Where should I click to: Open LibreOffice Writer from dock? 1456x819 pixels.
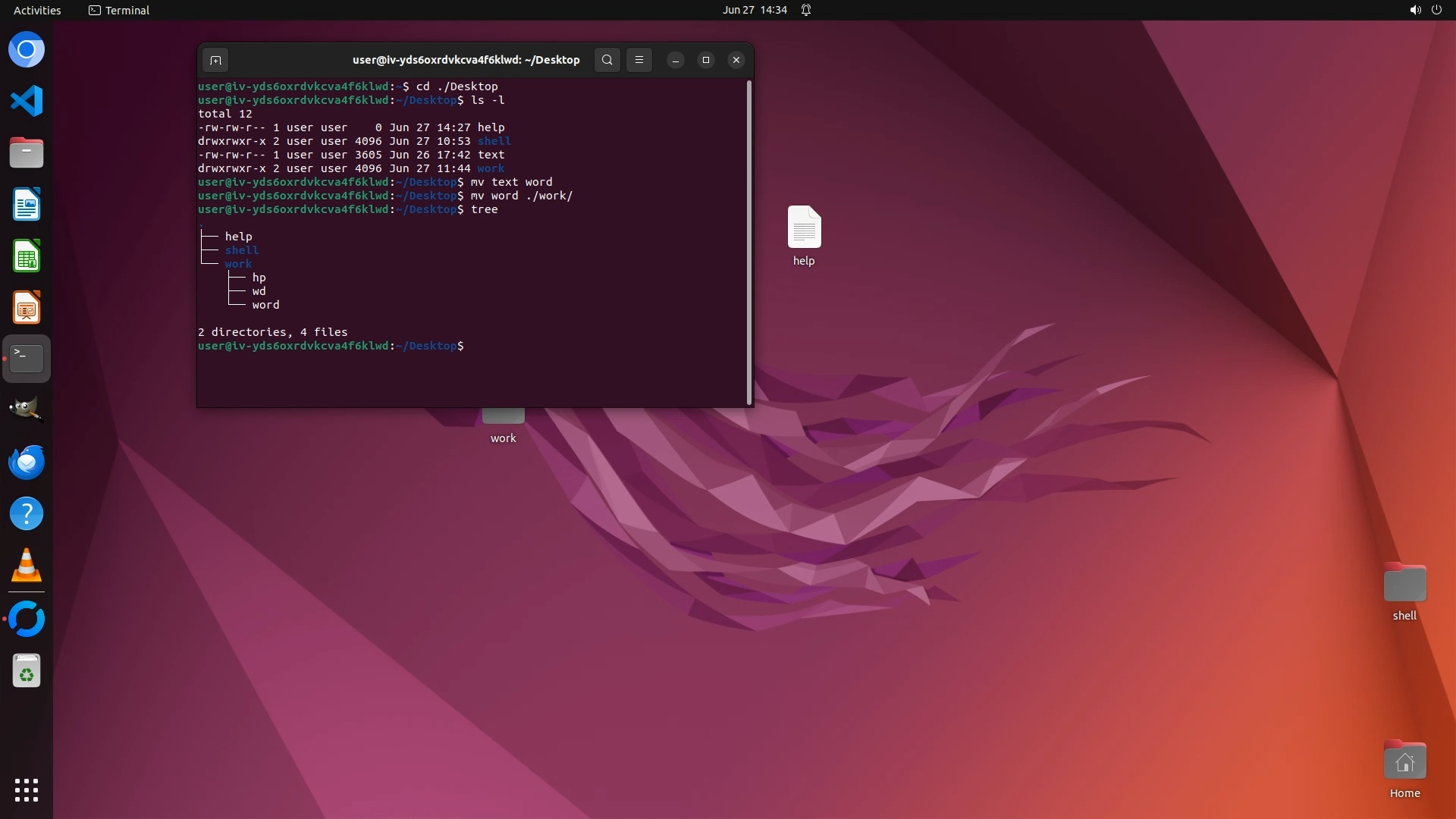(27, 204)
